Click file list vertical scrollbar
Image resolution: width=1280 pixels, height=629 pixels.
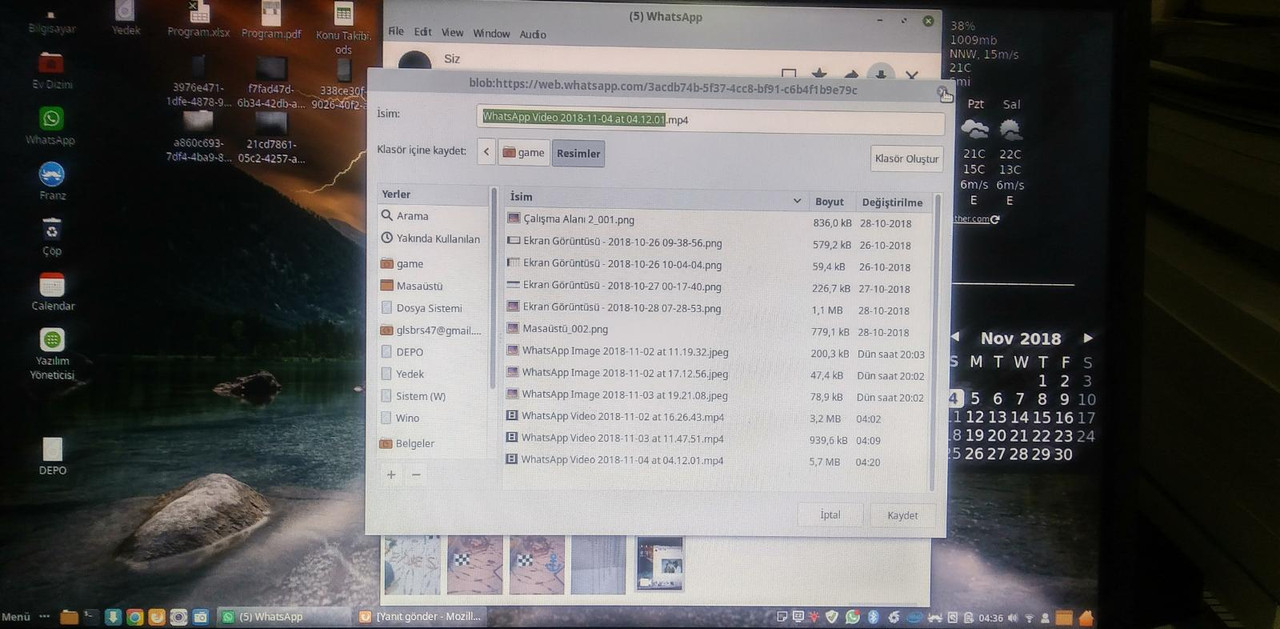click(936, 340)
